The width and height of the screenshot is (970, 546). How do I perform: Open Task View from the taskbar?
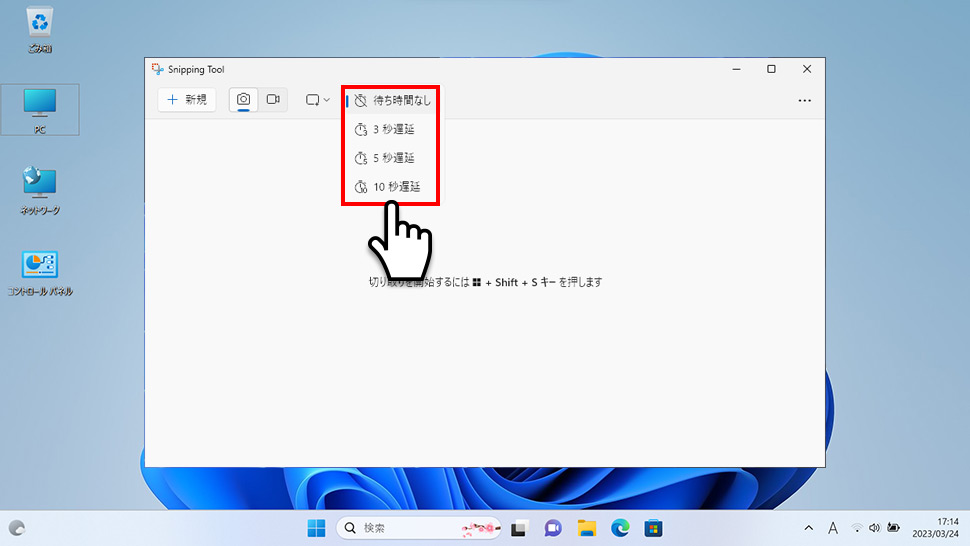(x=519, y=528)
